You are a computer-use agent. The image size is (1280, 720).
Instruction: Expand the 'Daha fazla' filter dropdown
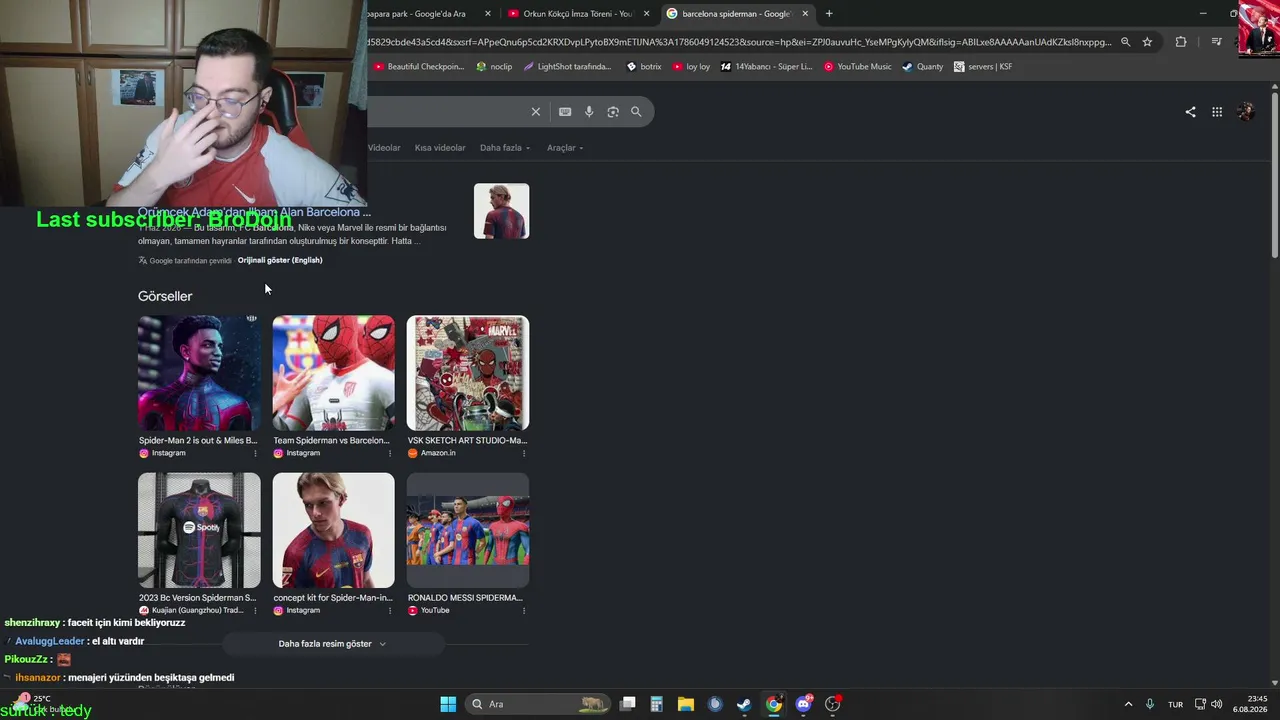coord(505,148)
